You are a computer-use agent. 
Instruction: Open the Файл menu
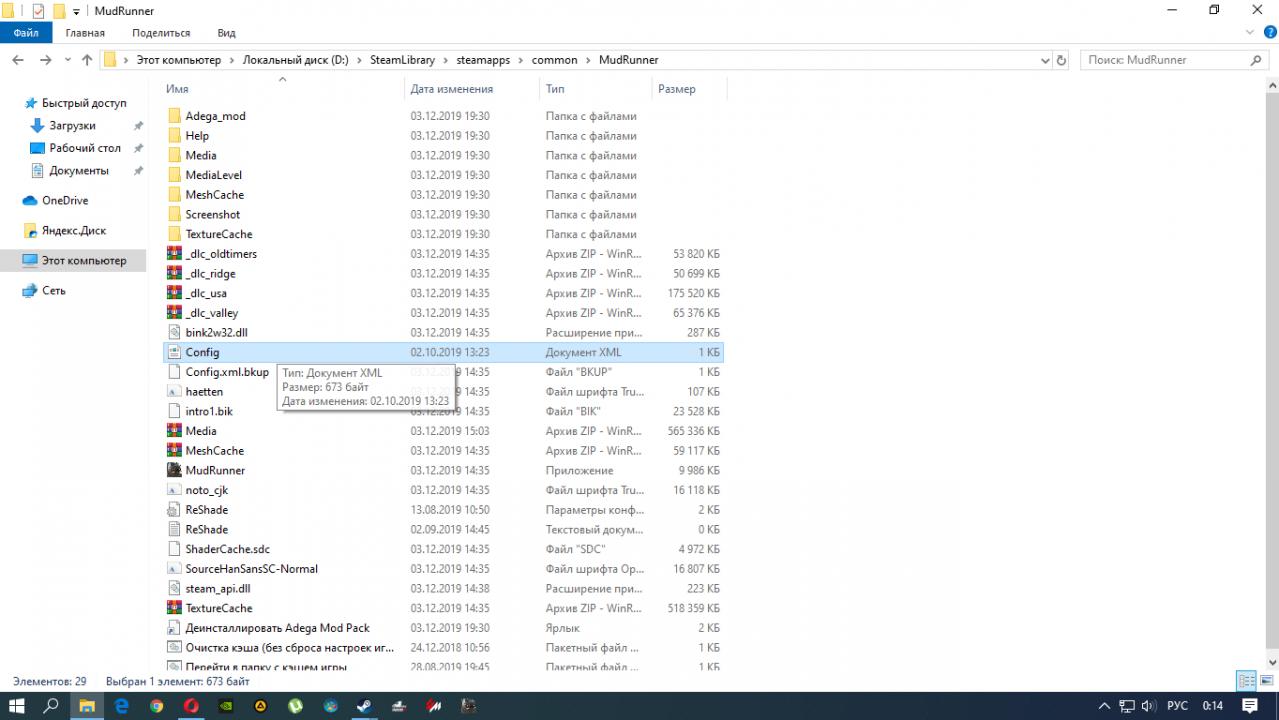(26, 33)
